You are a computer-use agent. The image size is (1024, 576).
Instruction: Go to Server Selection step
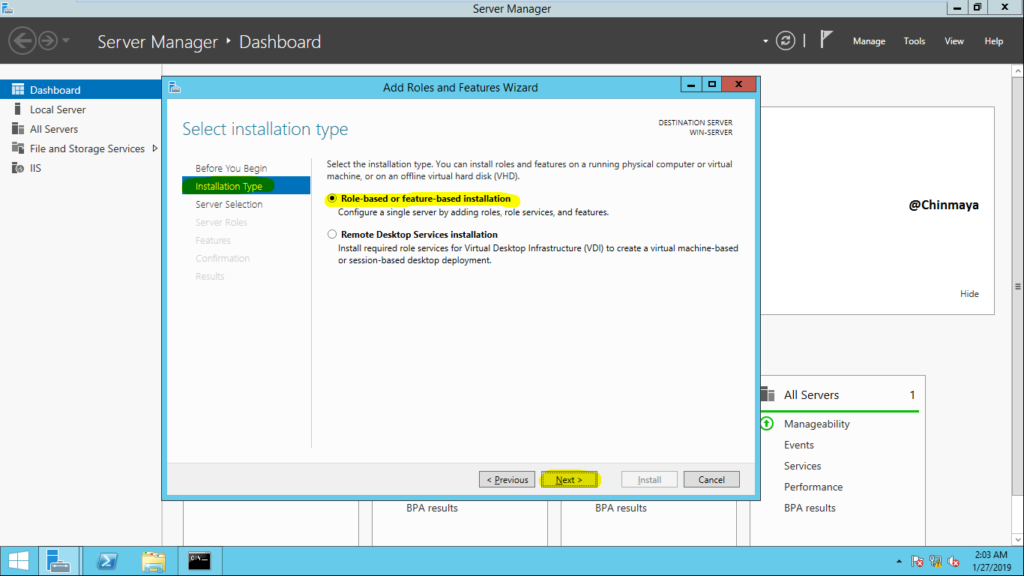pyautogui.click(x=229, y=204)
